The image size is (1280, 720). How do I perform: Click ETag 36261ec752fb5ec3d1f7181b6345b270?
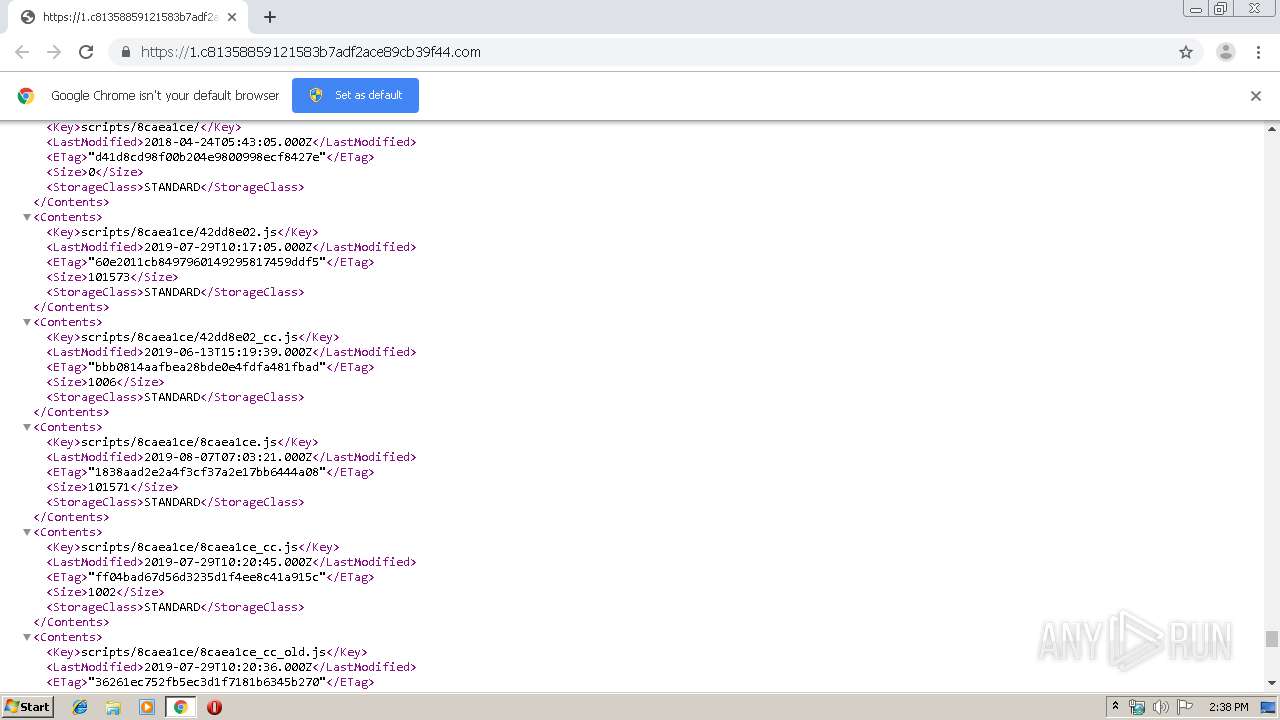207,682
